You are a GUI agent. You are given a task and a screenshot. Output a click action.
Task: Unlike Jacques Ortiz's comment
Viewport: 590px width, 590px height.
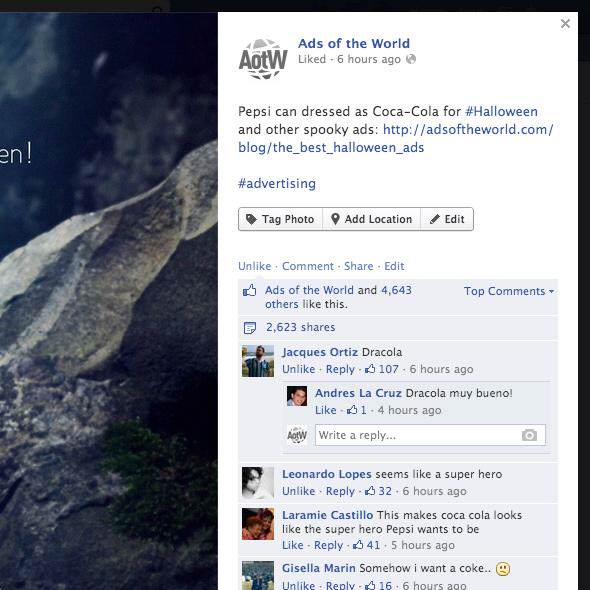(x=298, y=369)
